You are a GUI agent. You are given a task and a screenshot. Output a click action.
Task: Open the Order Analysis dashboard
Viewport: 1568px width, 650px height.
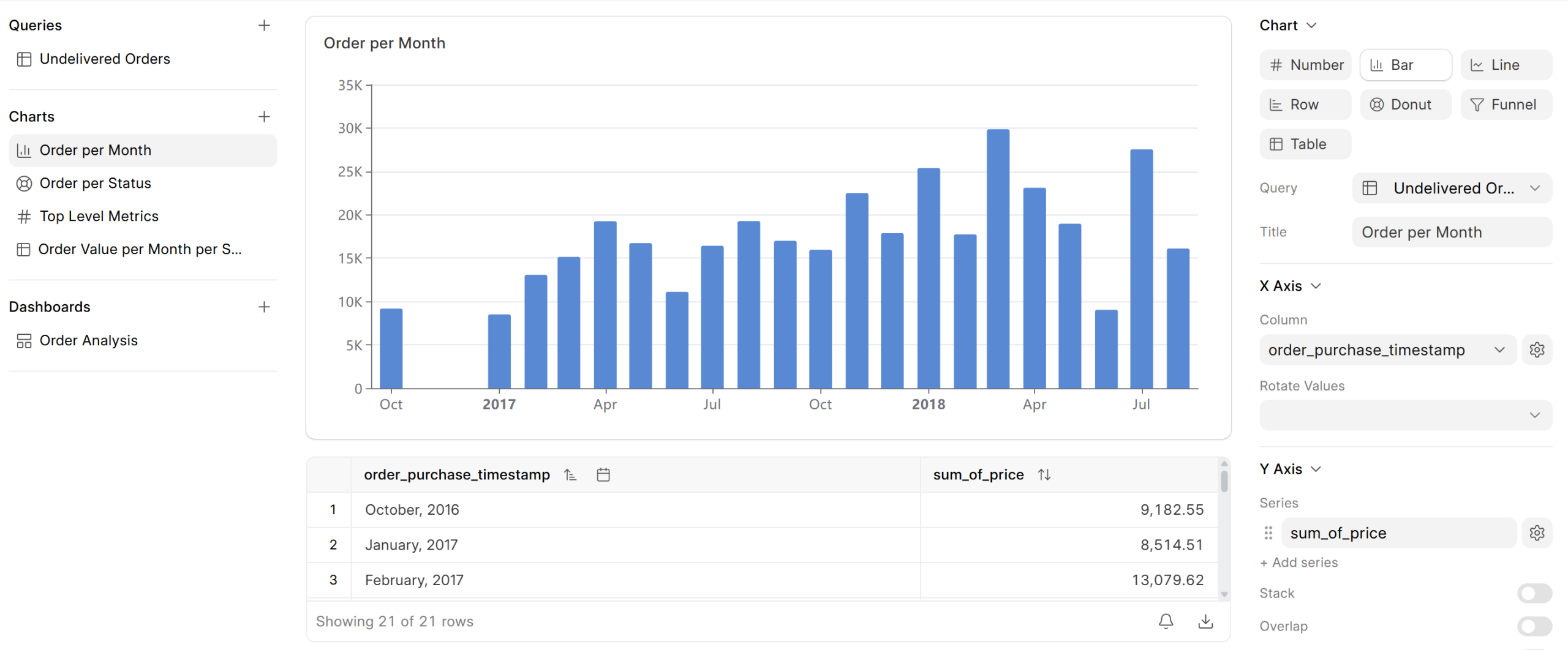[x=88, y=340]
